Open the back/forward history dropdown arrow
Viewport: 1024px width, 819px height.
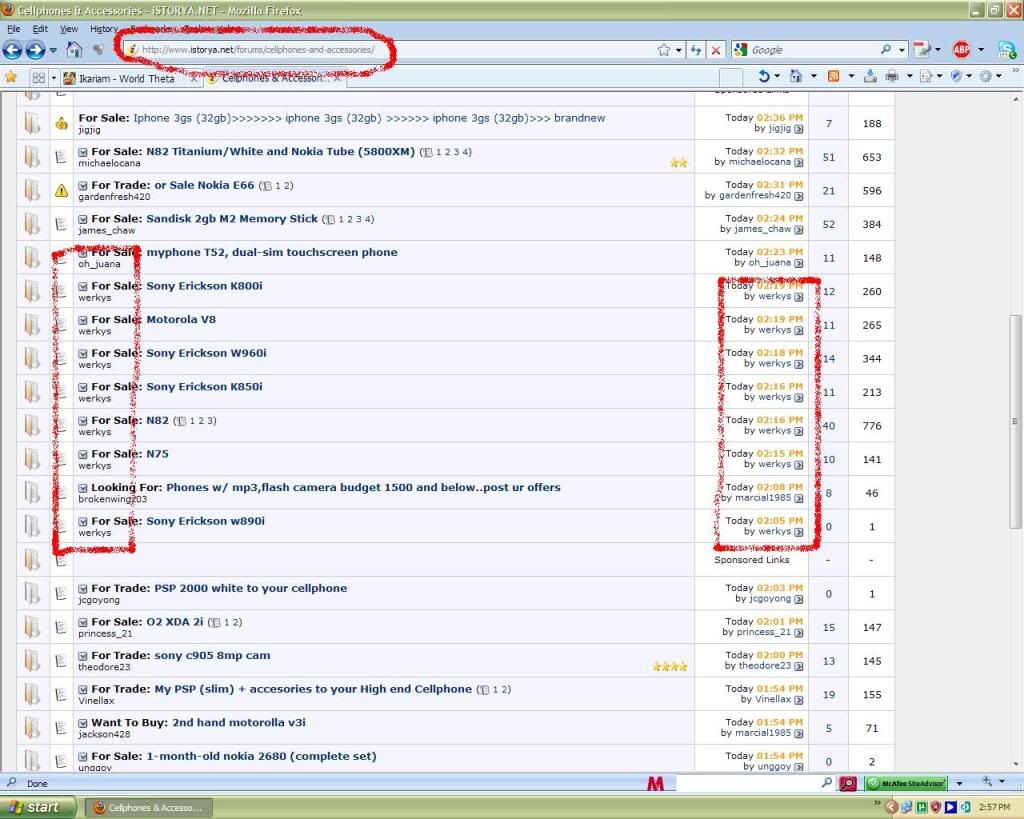click(x=53, y=50)
